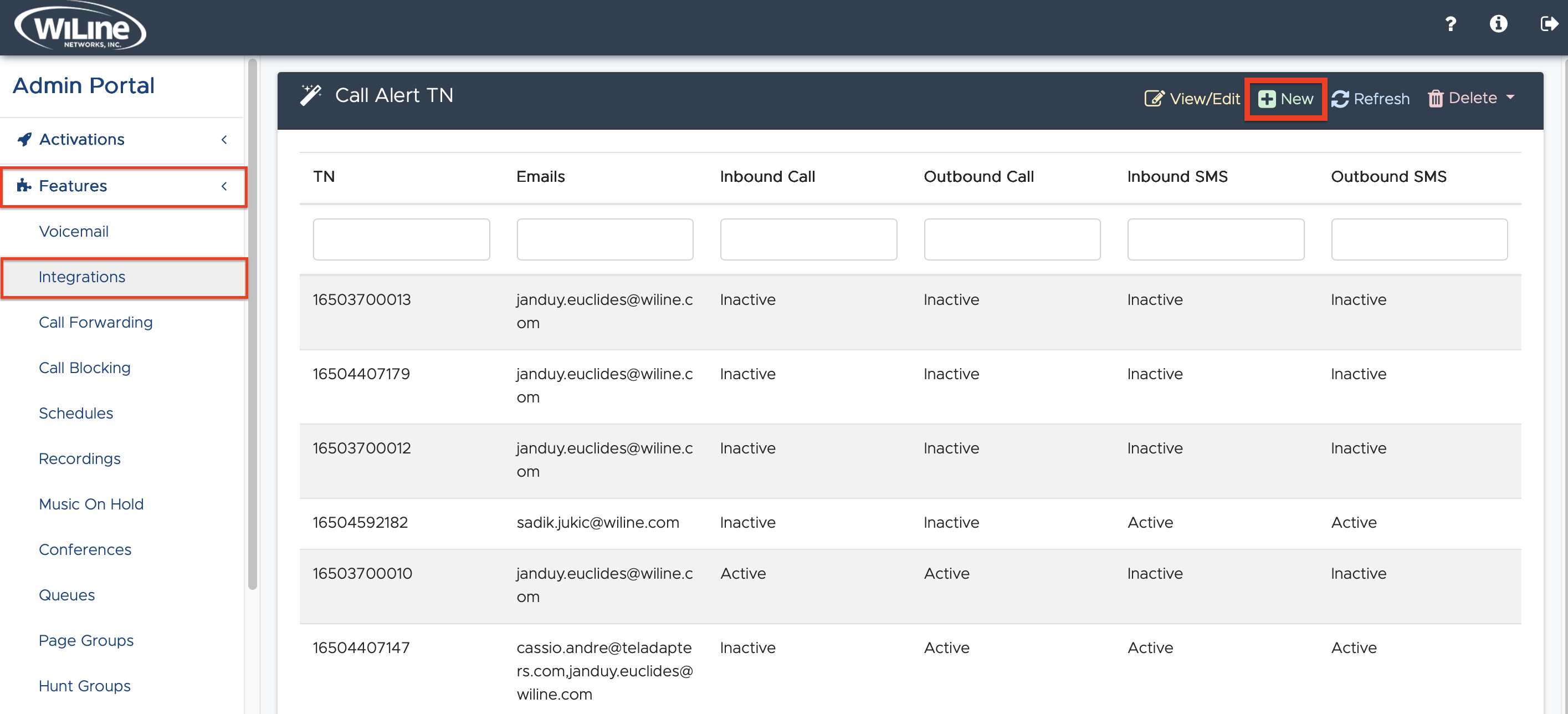Collapse the Features section chevron
Image resolution: width=1568 pixels, height=714 pixels.
pyautogui.click(x=224, y=186)
